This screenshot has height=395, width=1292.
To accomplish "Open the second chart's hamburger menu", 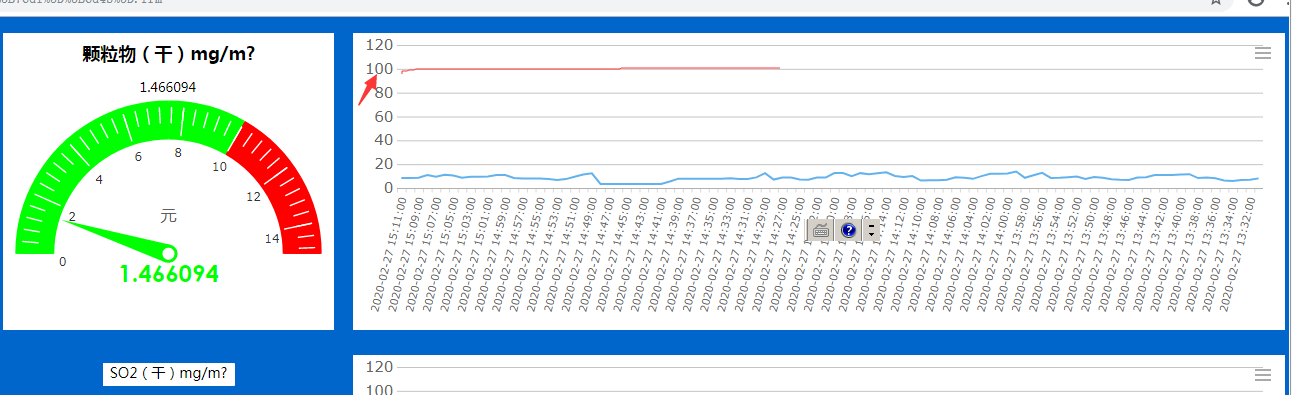I will pos(1263,375).
